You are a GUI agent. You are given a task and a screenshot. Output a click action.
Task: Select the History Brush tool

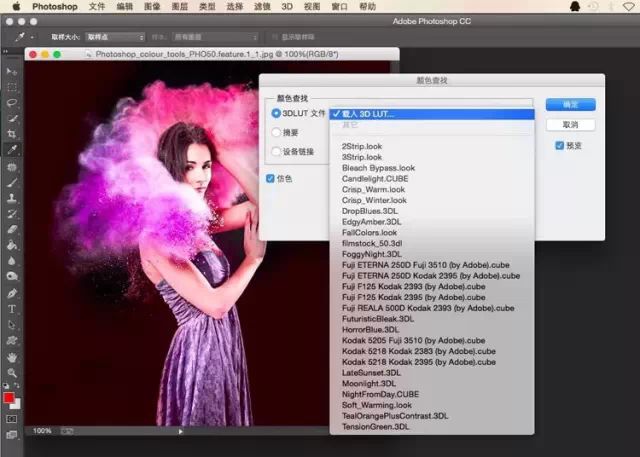pos(12,213)
